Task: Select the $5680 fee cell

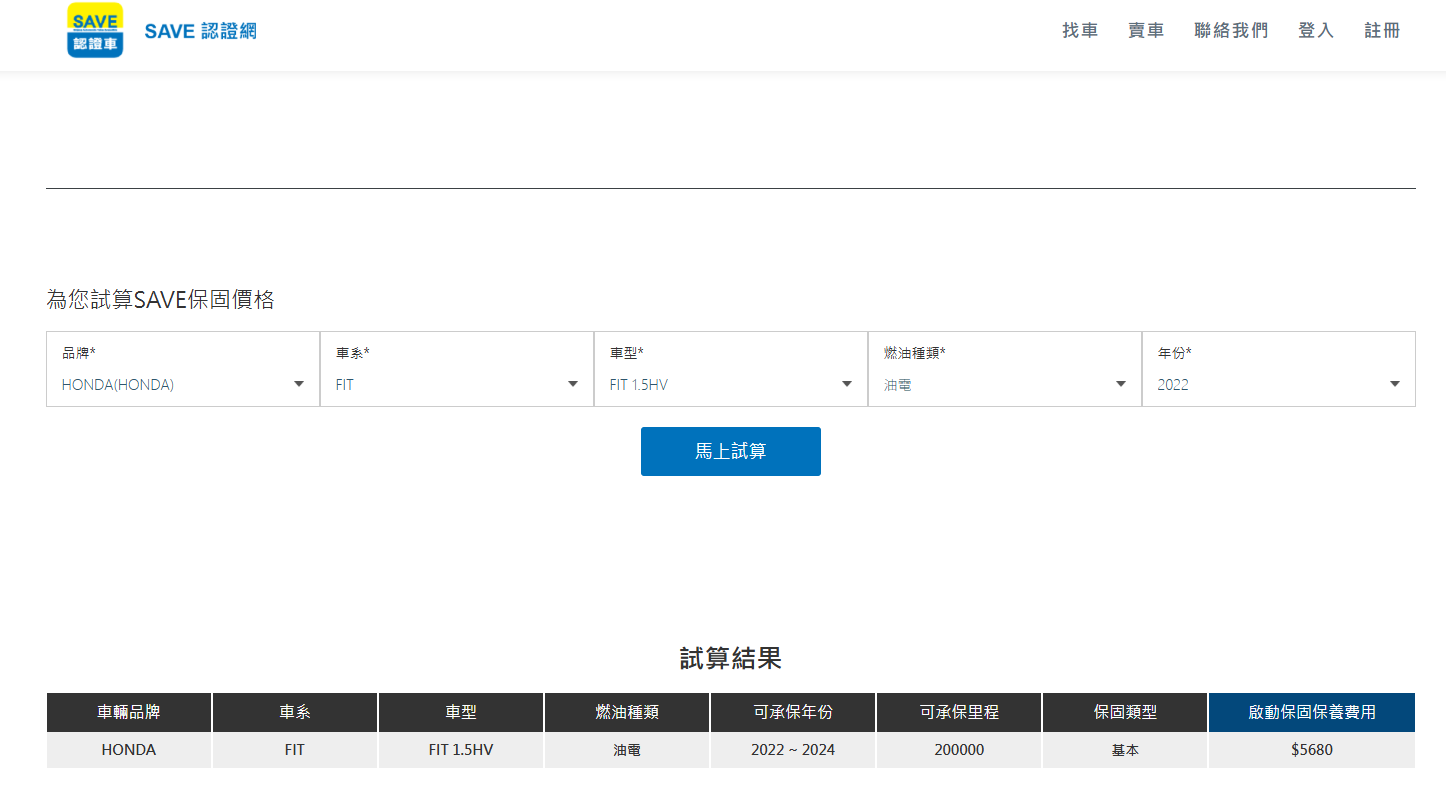Action: pos(1312,750)
